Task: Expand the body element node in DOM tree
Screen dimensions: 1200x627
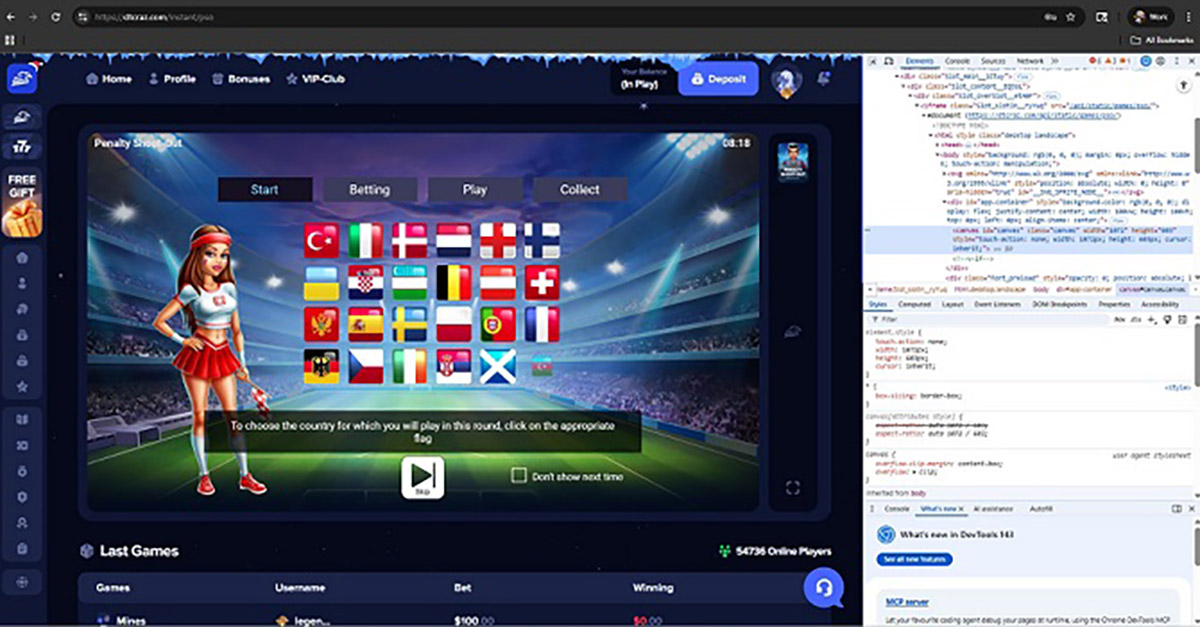Action: (x=938, y=155)
